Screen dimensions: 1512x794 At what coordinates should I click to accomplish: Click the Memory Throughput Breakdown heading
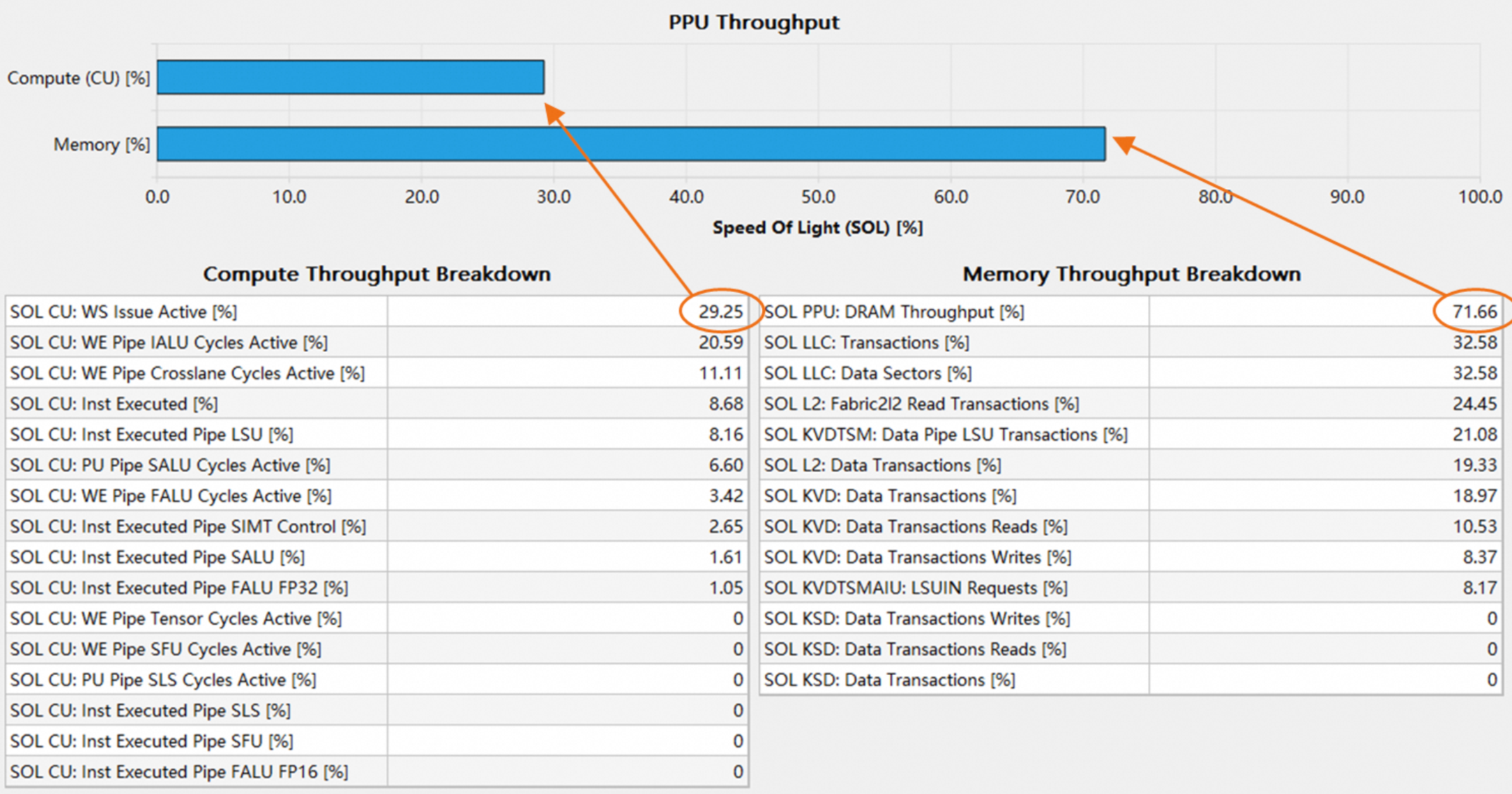[x=1131, y=274]
